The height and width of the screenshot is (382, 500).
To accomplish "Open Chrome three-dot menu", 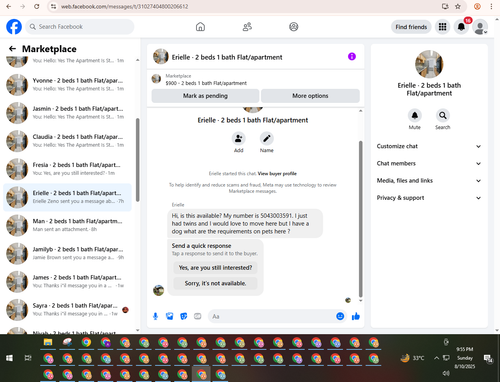I will click(x=491, y=6).
